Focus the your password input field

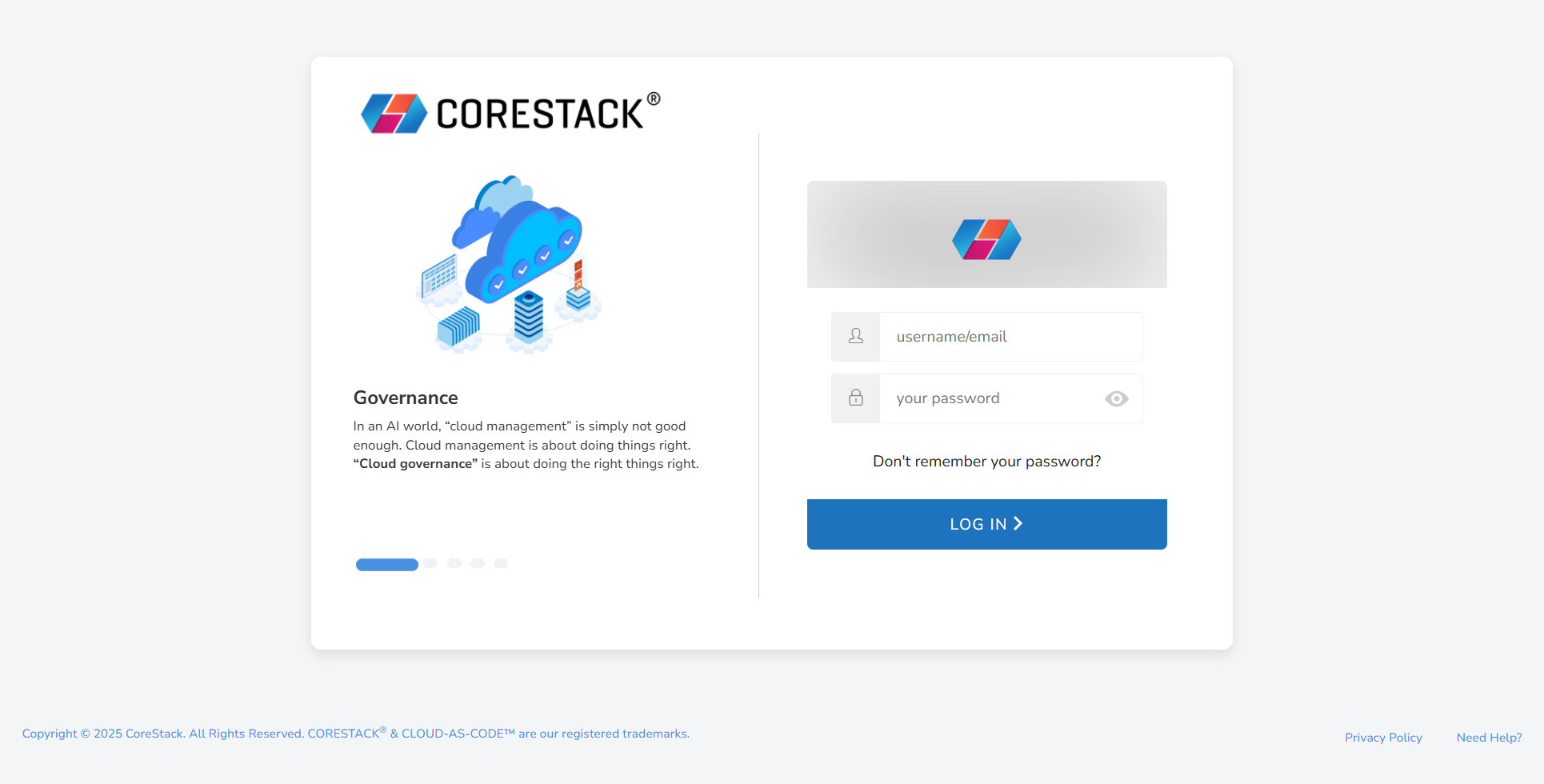point(992,398)
